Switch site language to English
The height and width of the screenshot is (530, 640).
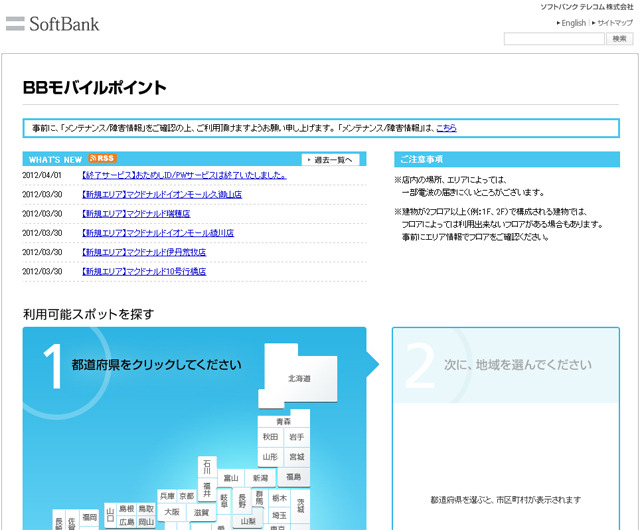pyautogui.click(x=573, y=23)
